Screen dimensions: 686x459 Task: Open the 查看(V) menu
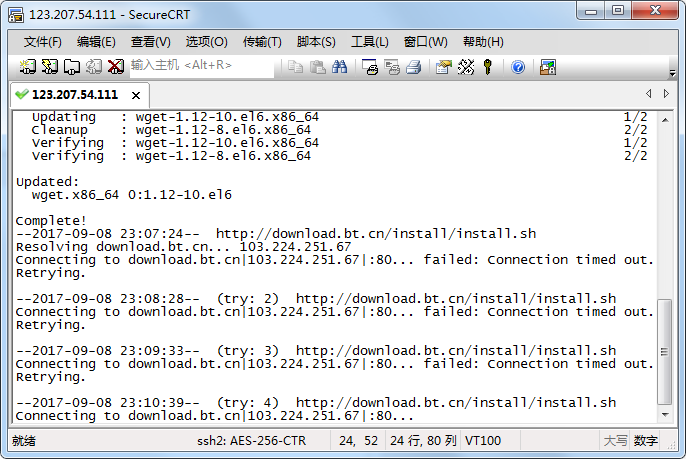(151, 42)
